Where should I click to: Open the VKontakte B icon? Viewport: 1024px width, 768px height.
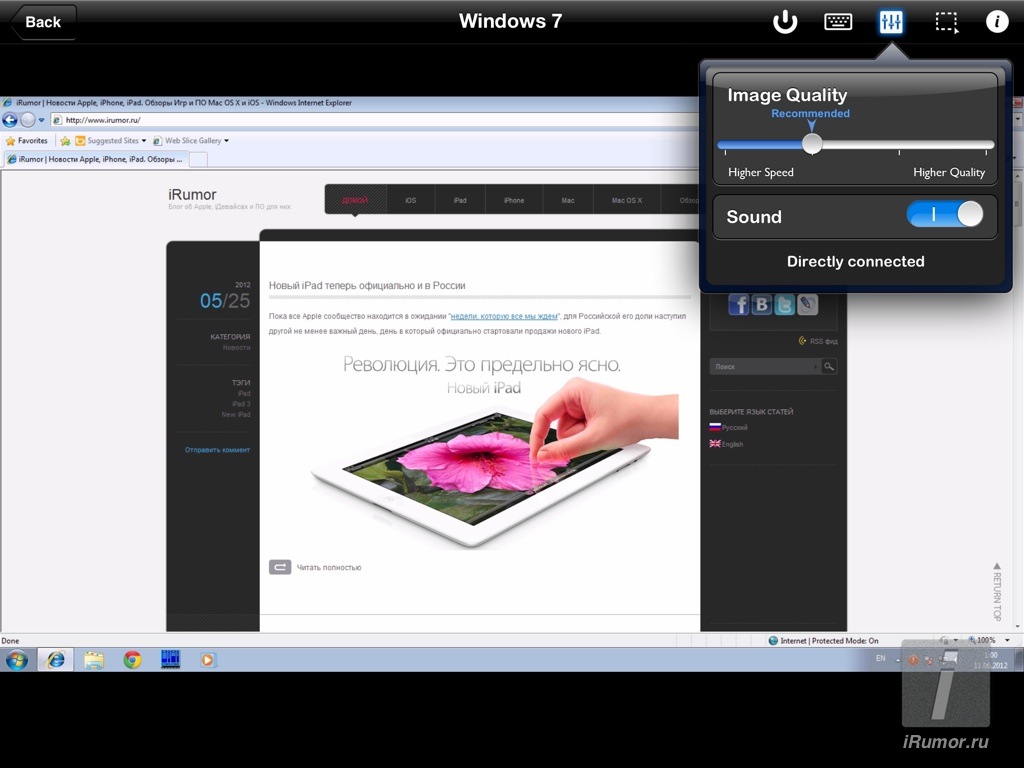(761, 305)
